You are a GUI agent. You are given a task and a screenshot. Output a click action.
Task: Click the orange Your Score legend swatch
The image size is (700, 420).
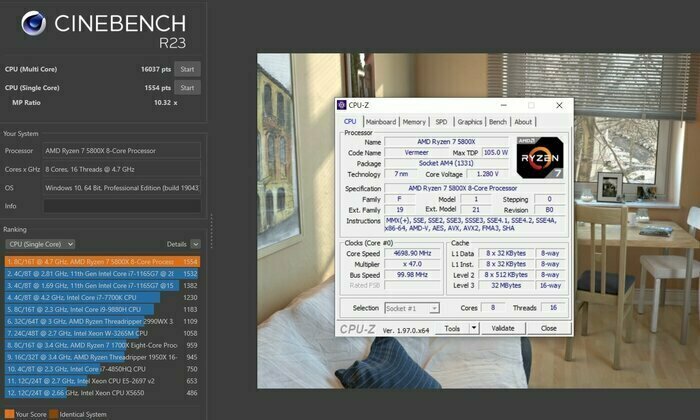click(9, 414)
